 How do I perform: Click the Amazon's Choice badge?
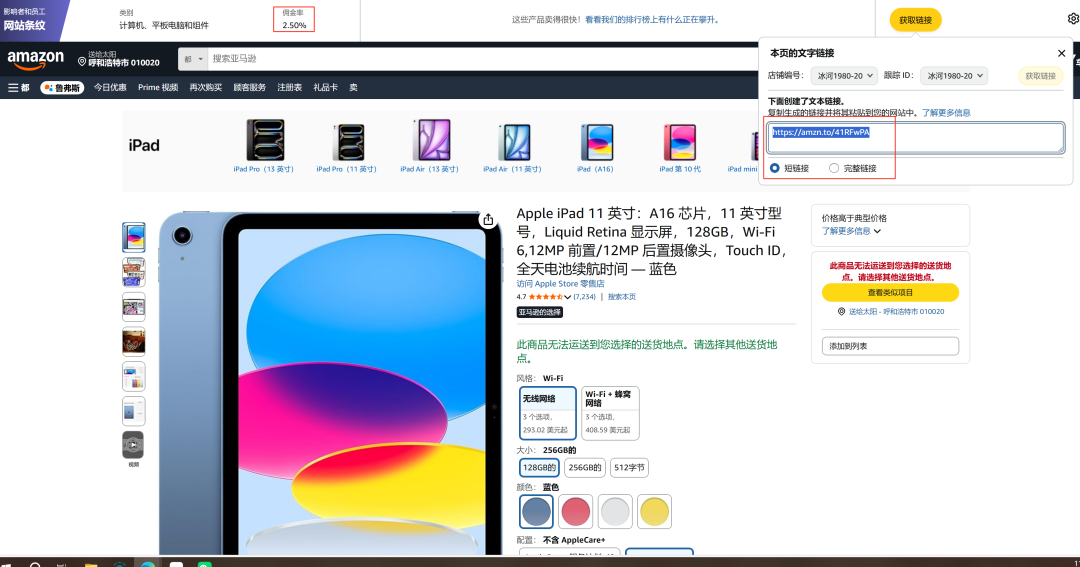[x=539, y=312]
